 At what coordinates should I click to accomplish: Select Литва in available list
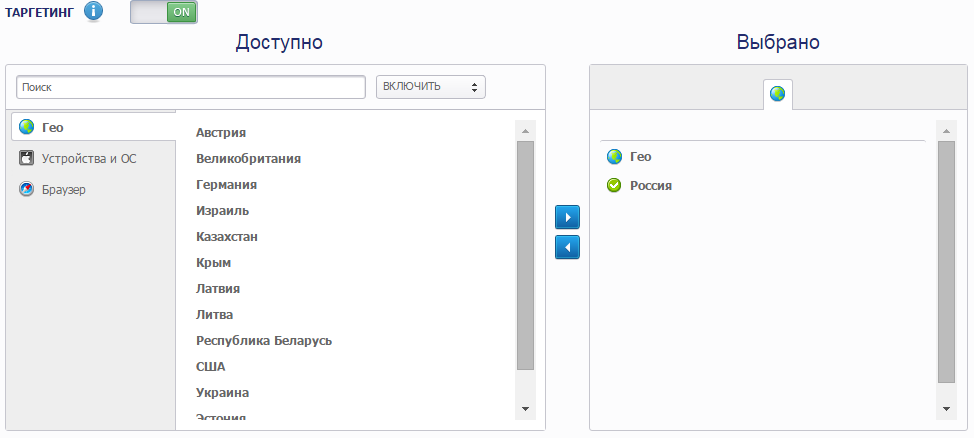click(x=215, y=315)
